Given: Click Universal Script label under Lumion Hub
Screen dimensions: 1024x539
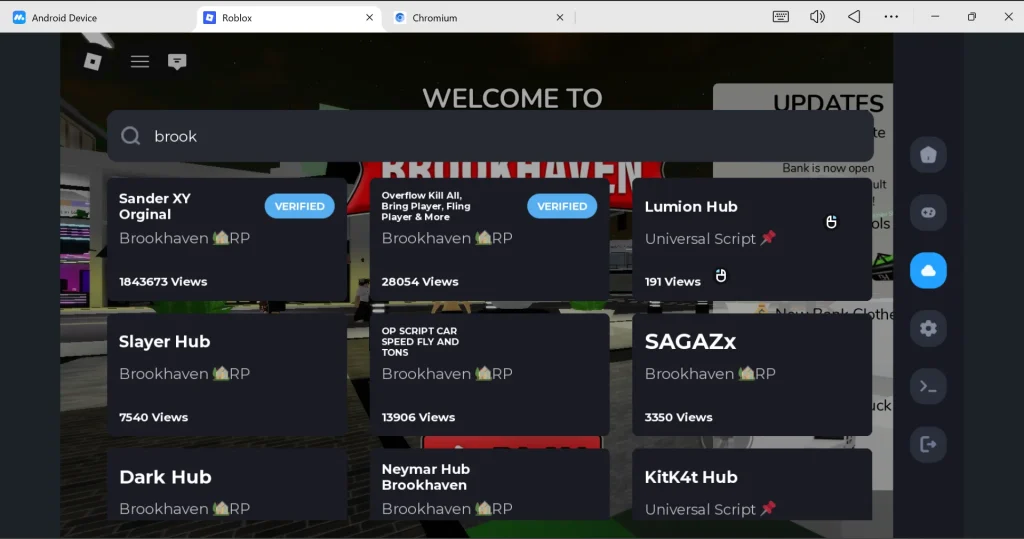Looking at the screenshot, I should tap(710, 238).
